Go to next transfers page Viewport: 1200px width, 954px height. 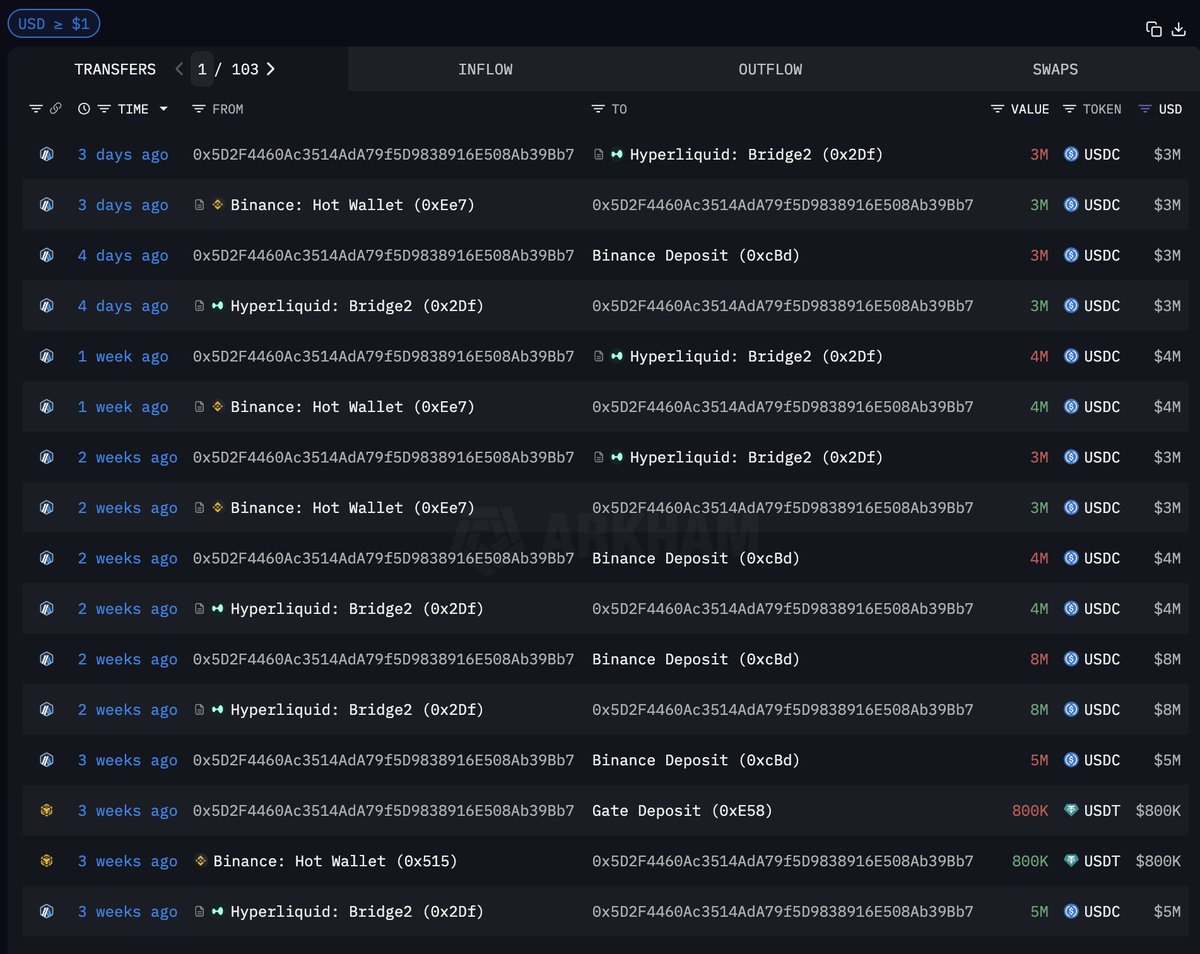[x=270, y=69]
